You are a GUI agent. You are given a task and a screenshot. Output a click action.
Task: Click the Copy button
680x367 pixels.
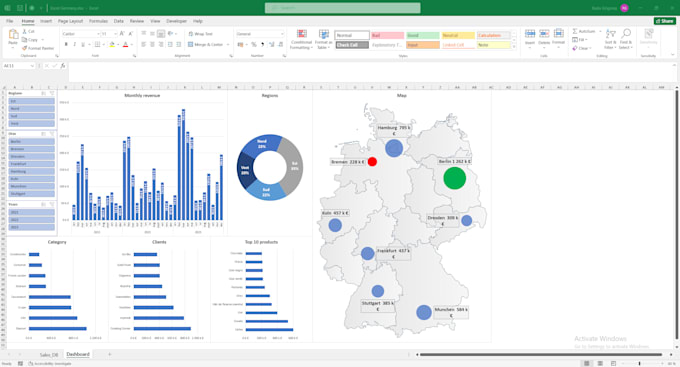[30, 40]
